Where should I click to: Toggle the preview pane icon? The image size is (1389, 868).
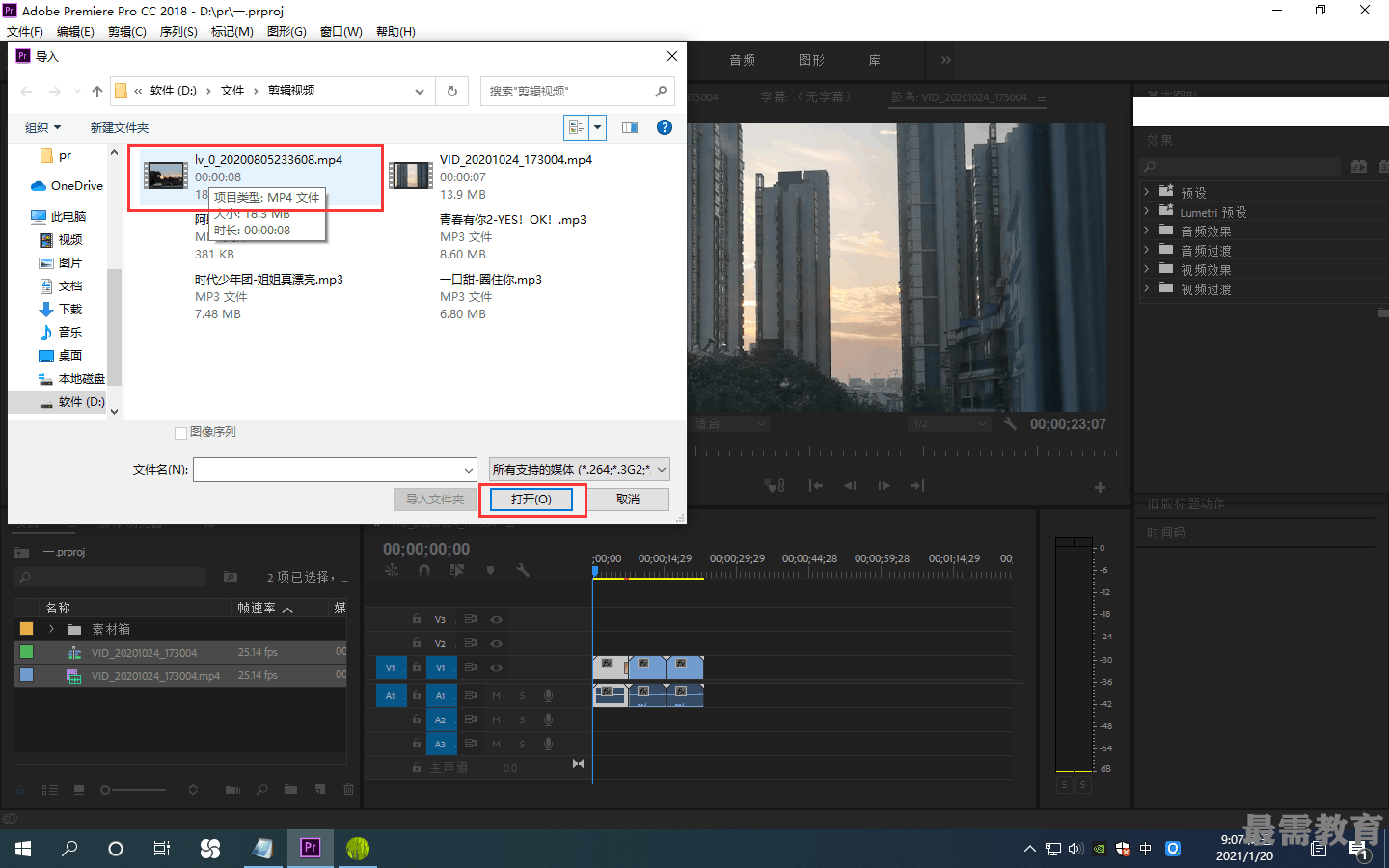click(x=630, y=127)
